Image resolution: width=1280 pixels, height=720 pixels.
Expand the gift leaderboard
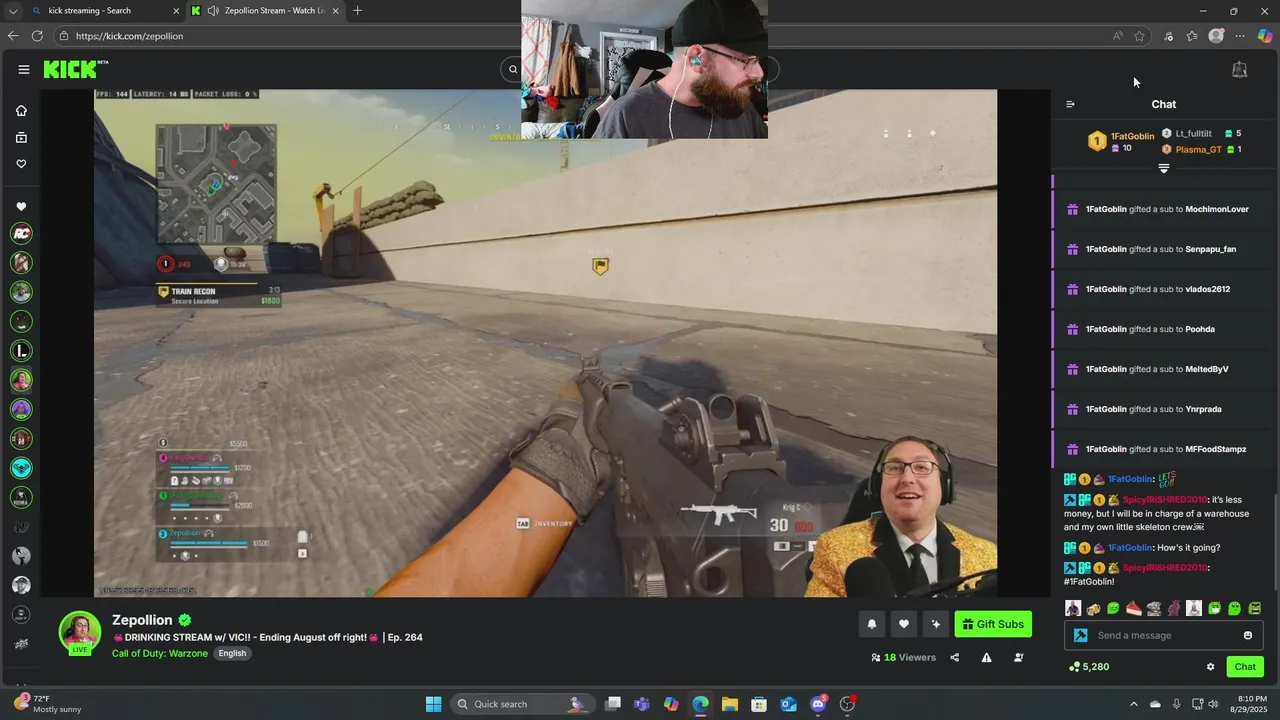point(1163,168)
